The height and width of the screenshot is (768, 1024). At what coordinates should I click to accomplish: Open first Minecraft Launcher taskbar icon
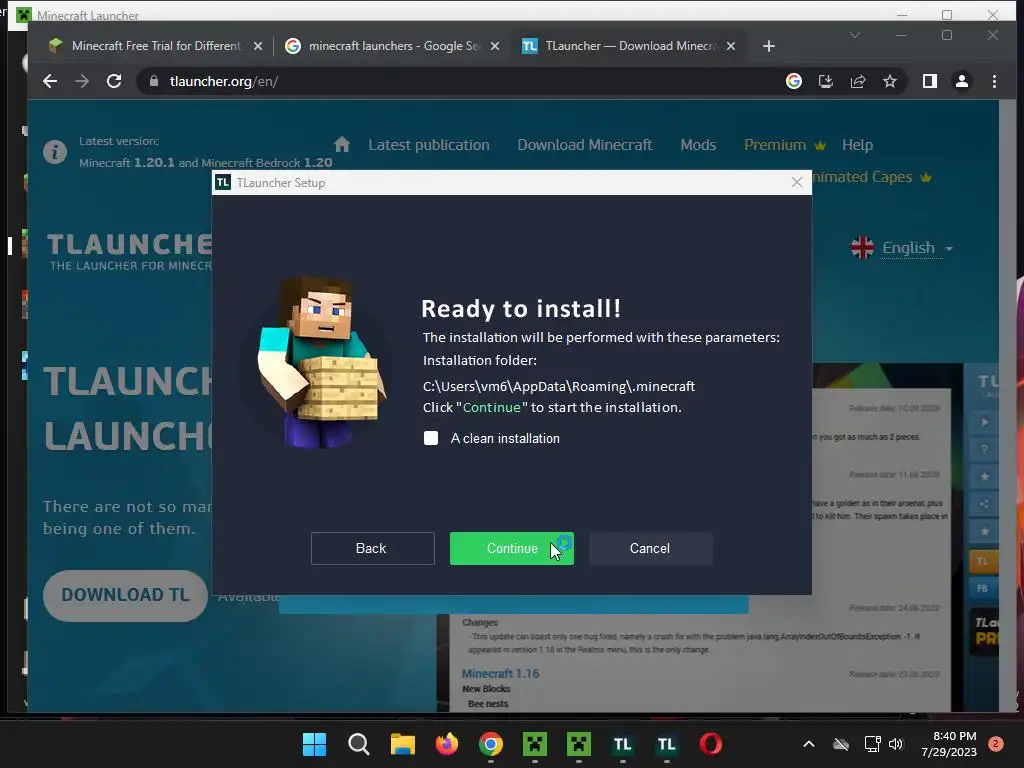click(x=535, y=744)
